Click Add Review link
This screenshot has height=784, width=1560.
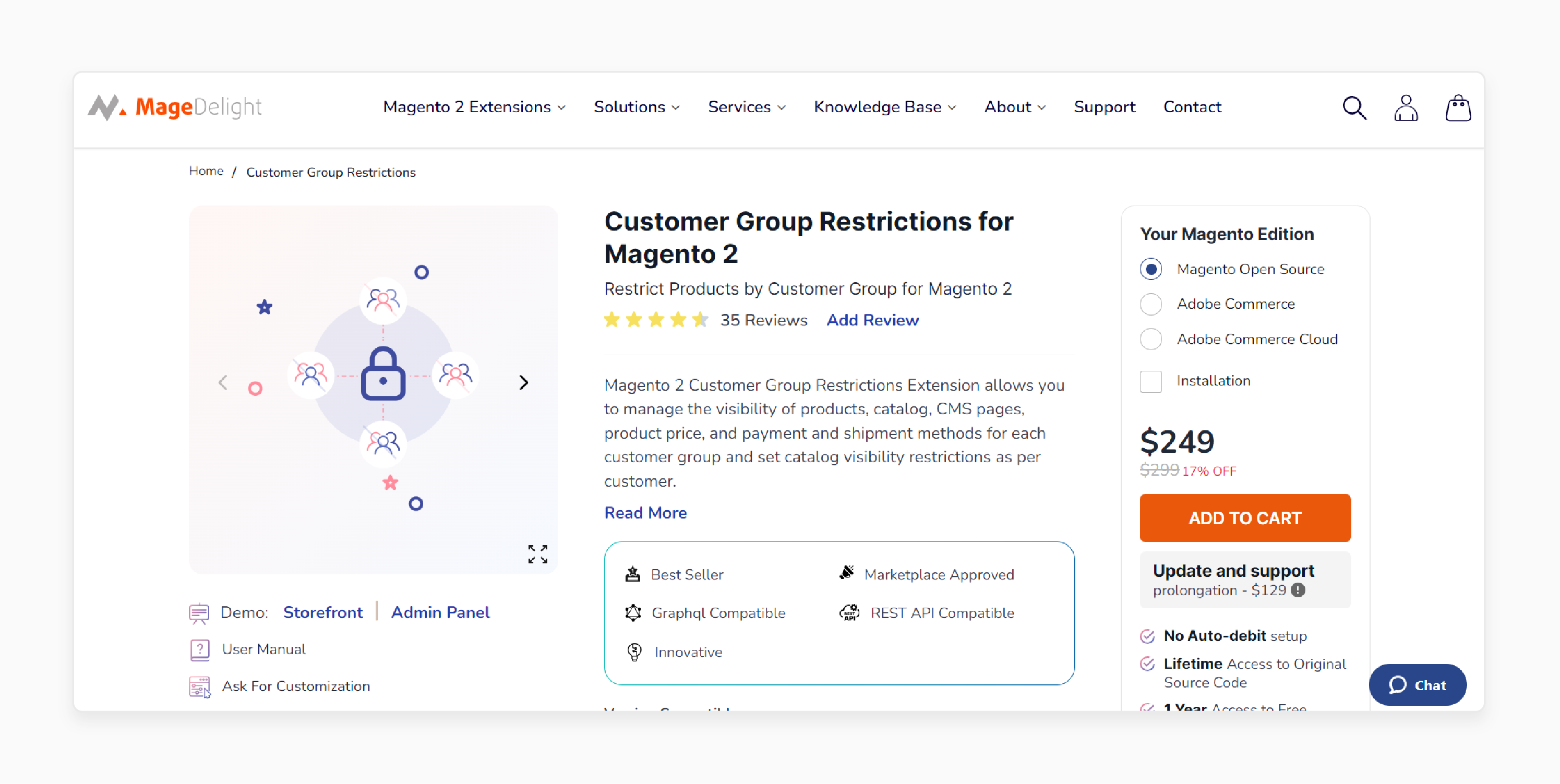[872, 319]
